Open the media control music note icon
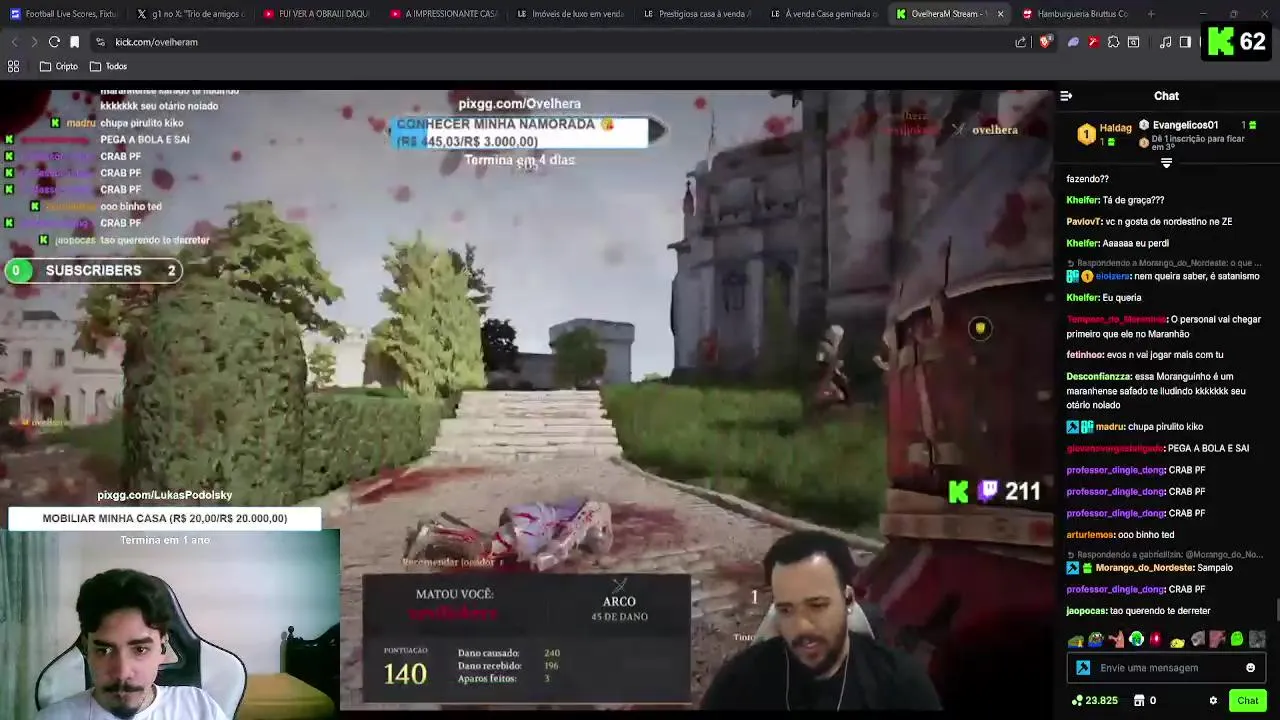This screenshot has width=1280, height=720. (1165, 42)
